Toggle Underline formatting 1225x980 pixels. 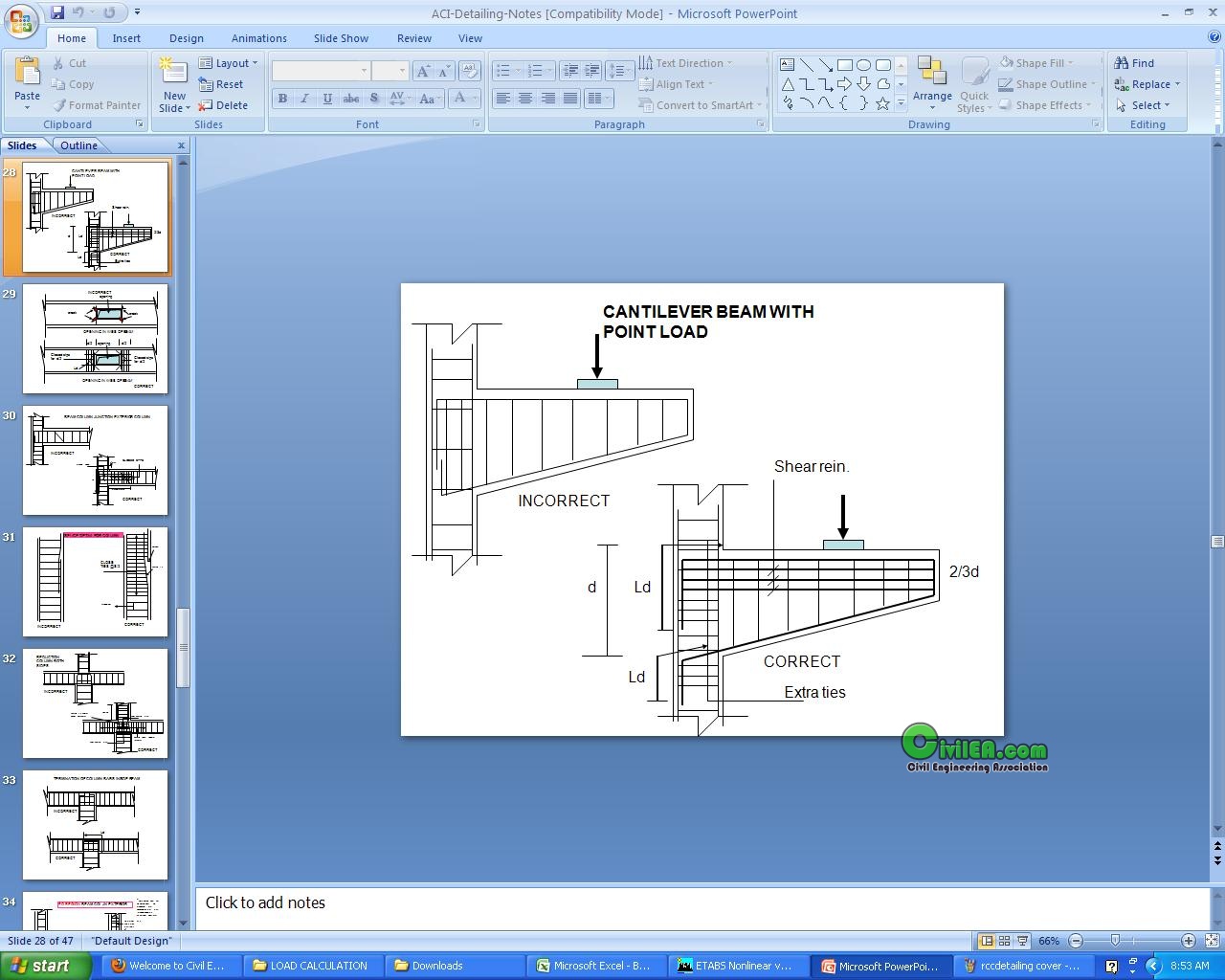[327, 99]
